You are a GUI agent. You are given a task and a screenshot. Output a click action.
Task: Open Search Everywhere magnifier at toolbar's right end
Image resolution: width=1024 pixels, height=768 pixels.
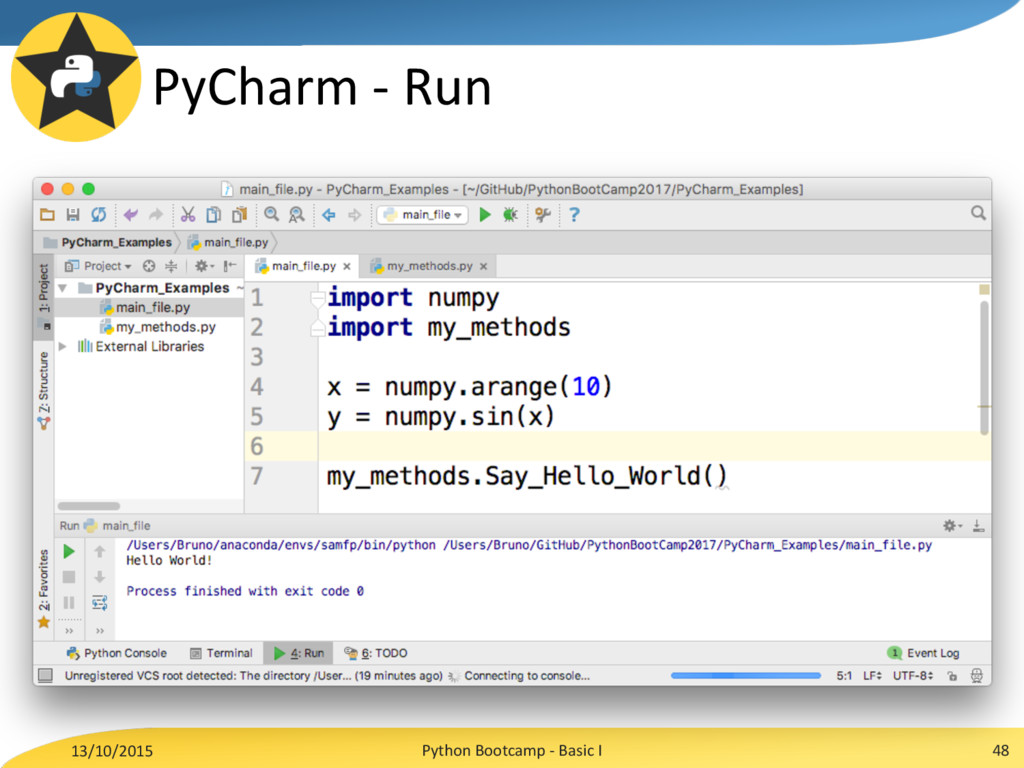click(978, 214)
